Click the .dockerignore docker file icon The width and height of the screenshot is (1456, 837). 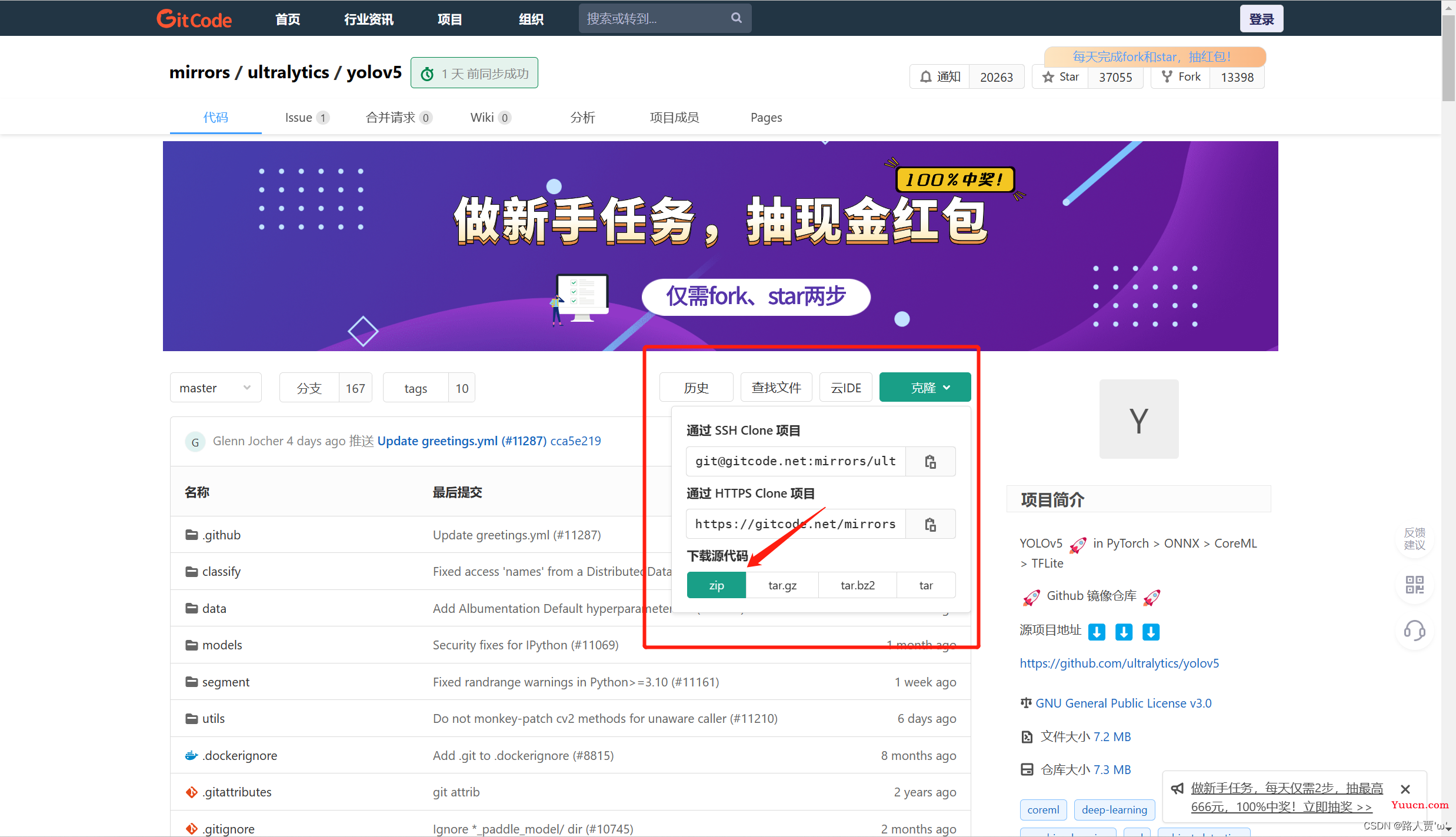191,755
